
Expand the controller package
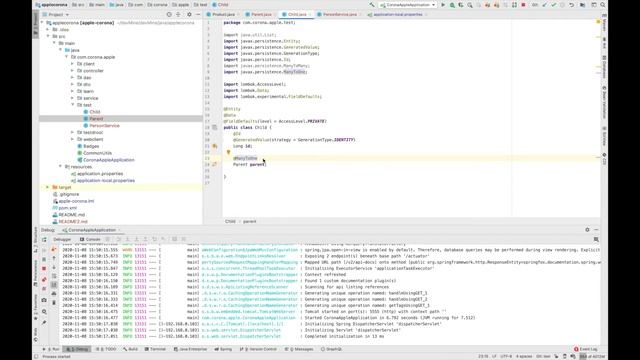tap(73, 71)
